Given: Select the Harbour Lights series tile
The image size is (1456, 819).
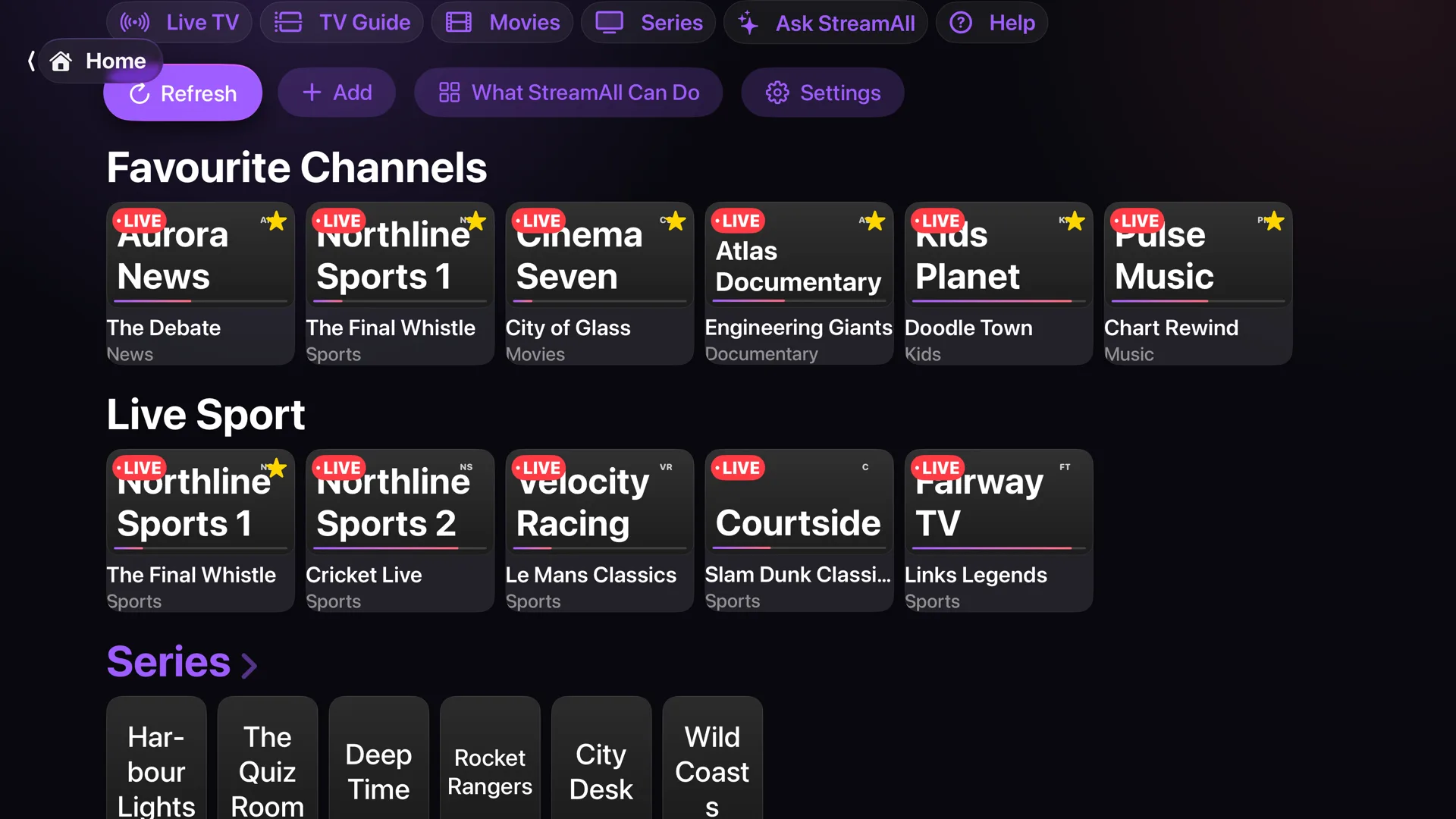Looking at the screenshot, I should click(156, 758).
